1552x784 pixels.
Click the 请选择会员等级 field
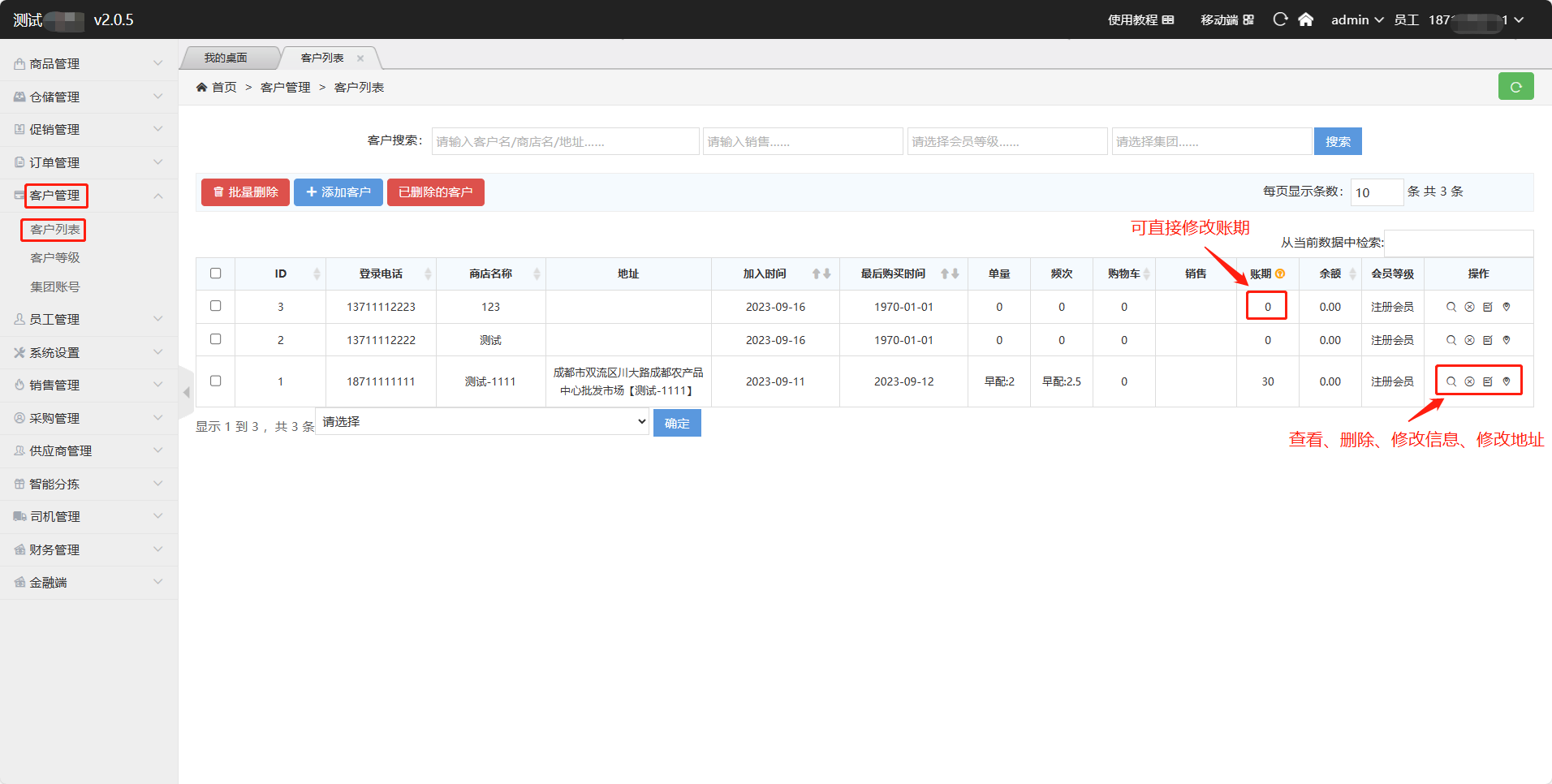coord(1007,141)
